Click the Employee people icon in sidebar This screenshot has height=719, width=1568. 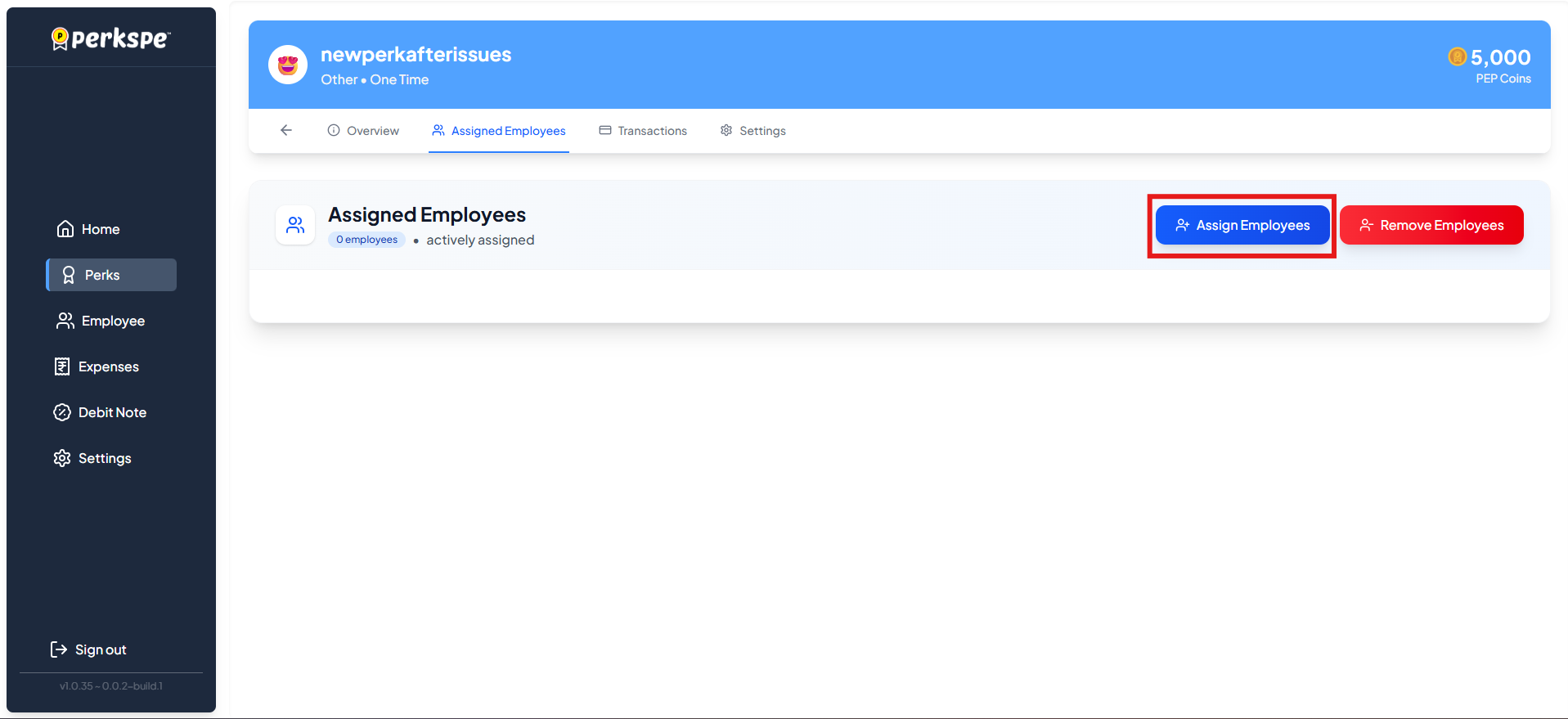click(x=65, y=321)
